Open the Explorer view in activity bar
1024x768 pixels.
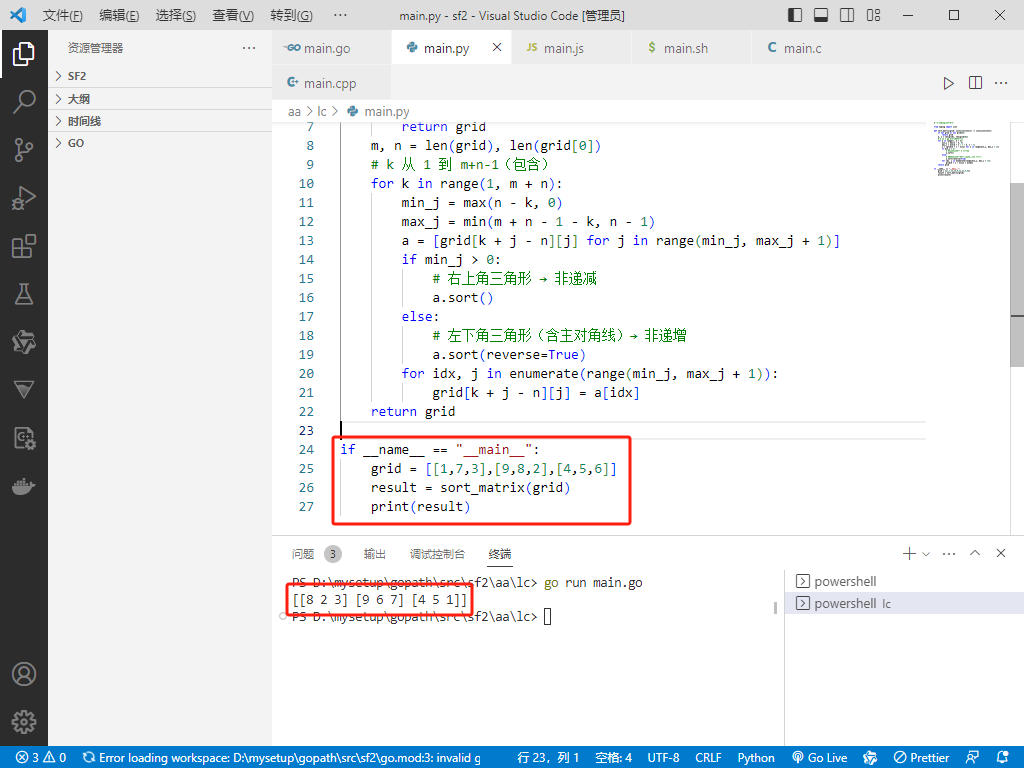coord(24,54)
